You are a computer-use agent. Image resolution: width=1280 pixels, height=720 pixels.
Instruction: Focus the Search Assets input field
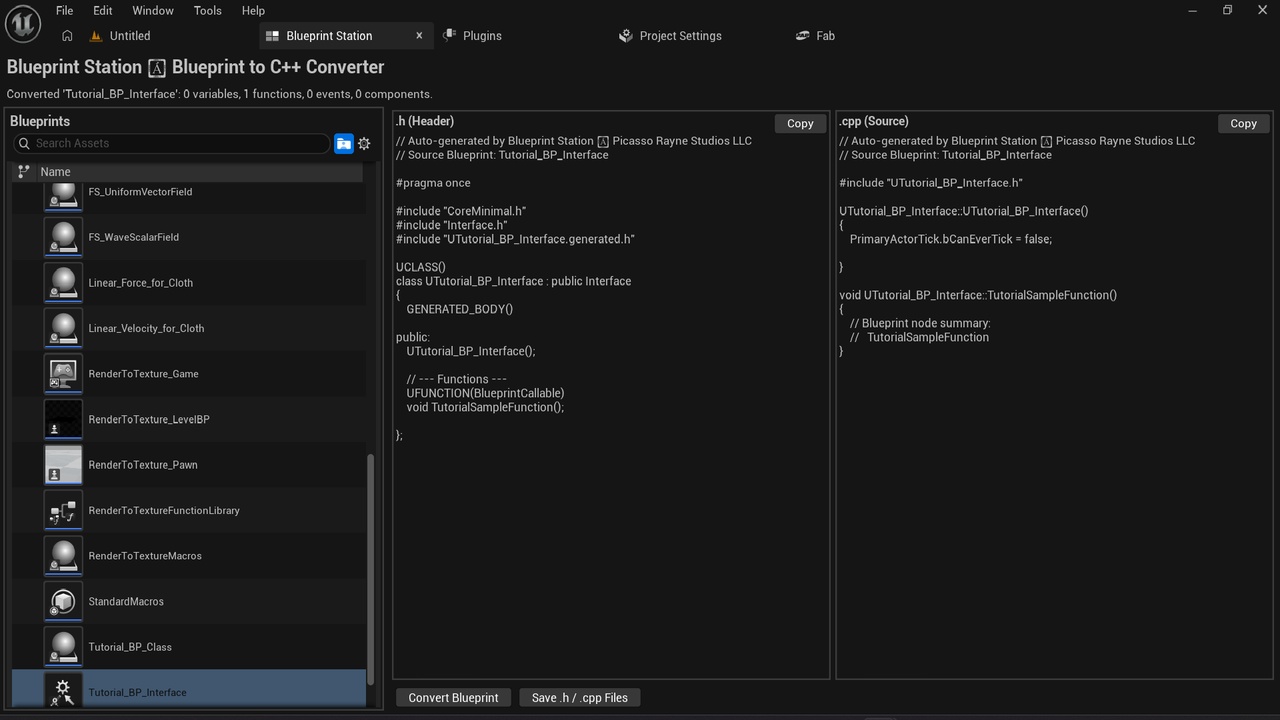(172, 144)
